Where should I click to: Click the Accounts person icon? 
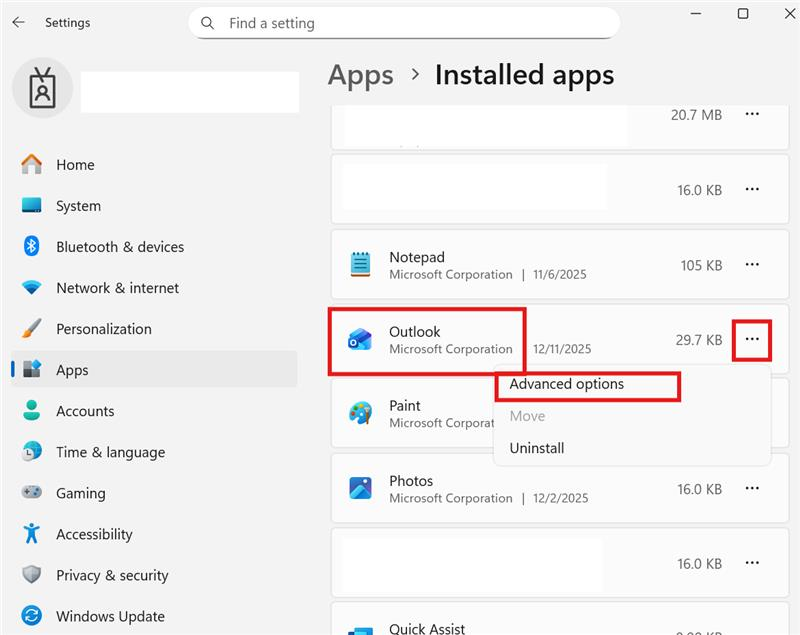(x=32, y=410)
